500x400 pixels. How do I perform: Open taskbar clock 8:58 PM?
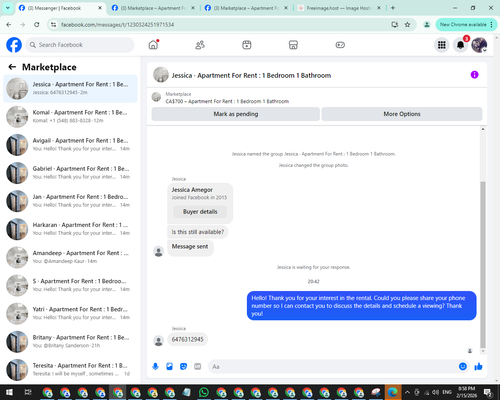coord(467,392)
